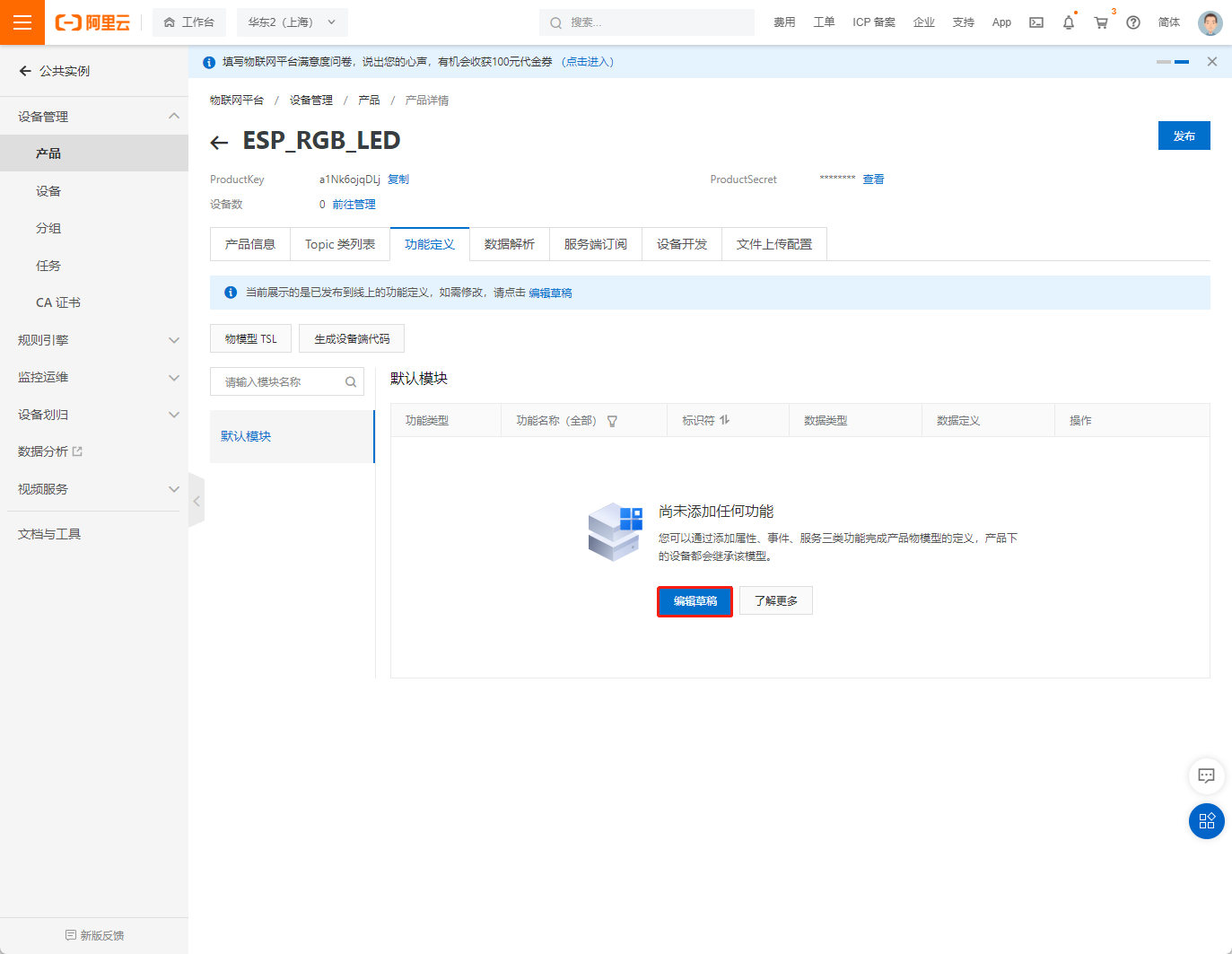
Task: Switch language via 简体
Action: coord(1169,22)
